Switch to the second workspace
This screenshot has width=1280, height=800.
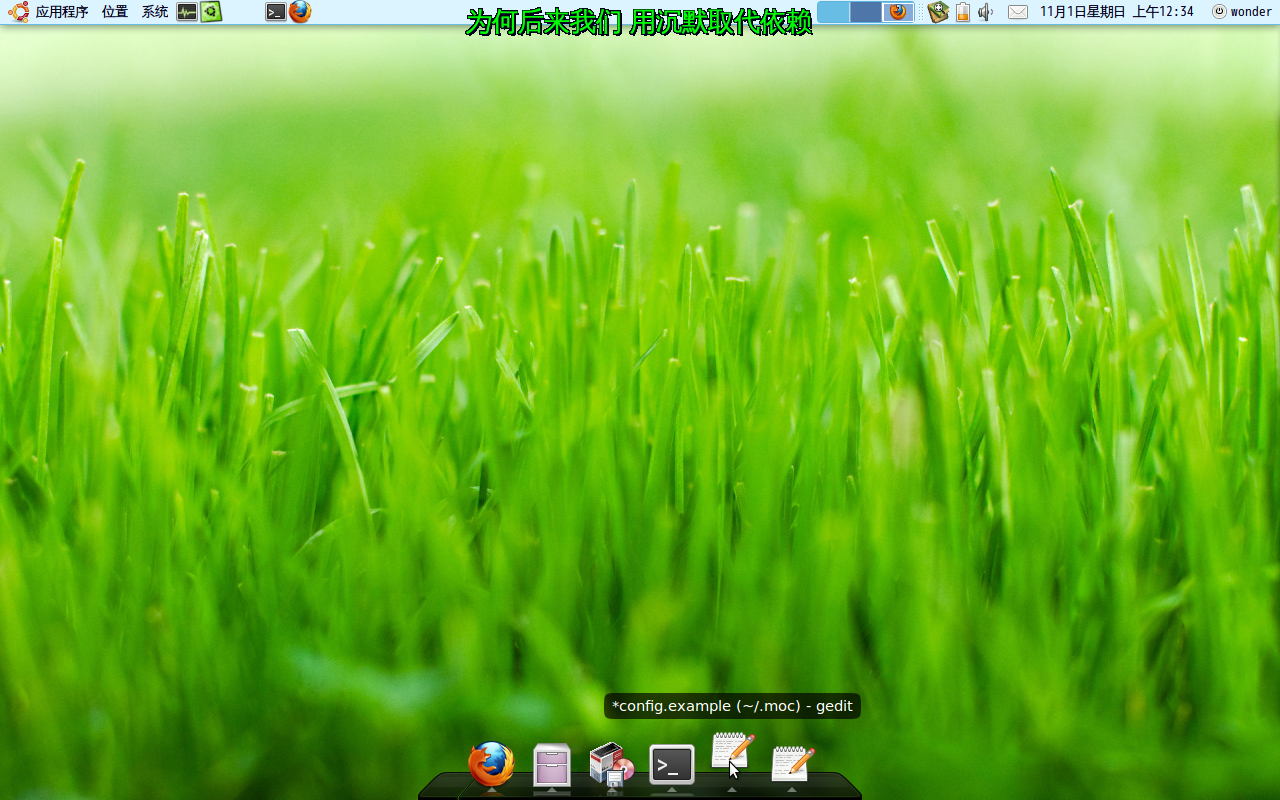[866, 12]
